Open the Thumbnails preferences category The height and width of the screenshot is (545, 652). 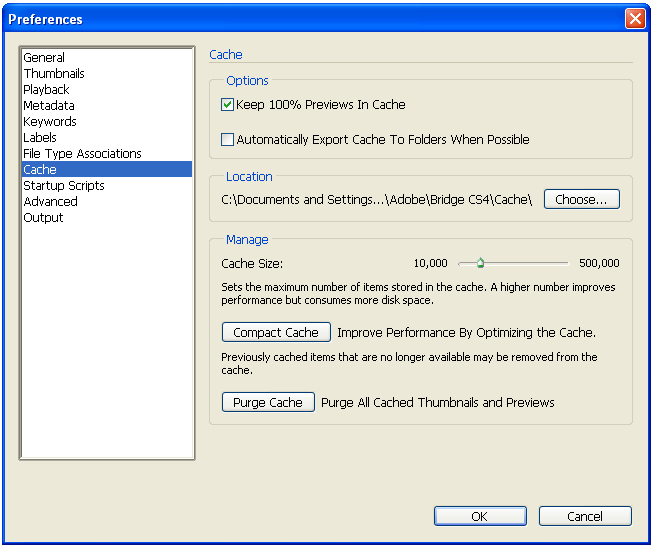click(x=54, y=74)
